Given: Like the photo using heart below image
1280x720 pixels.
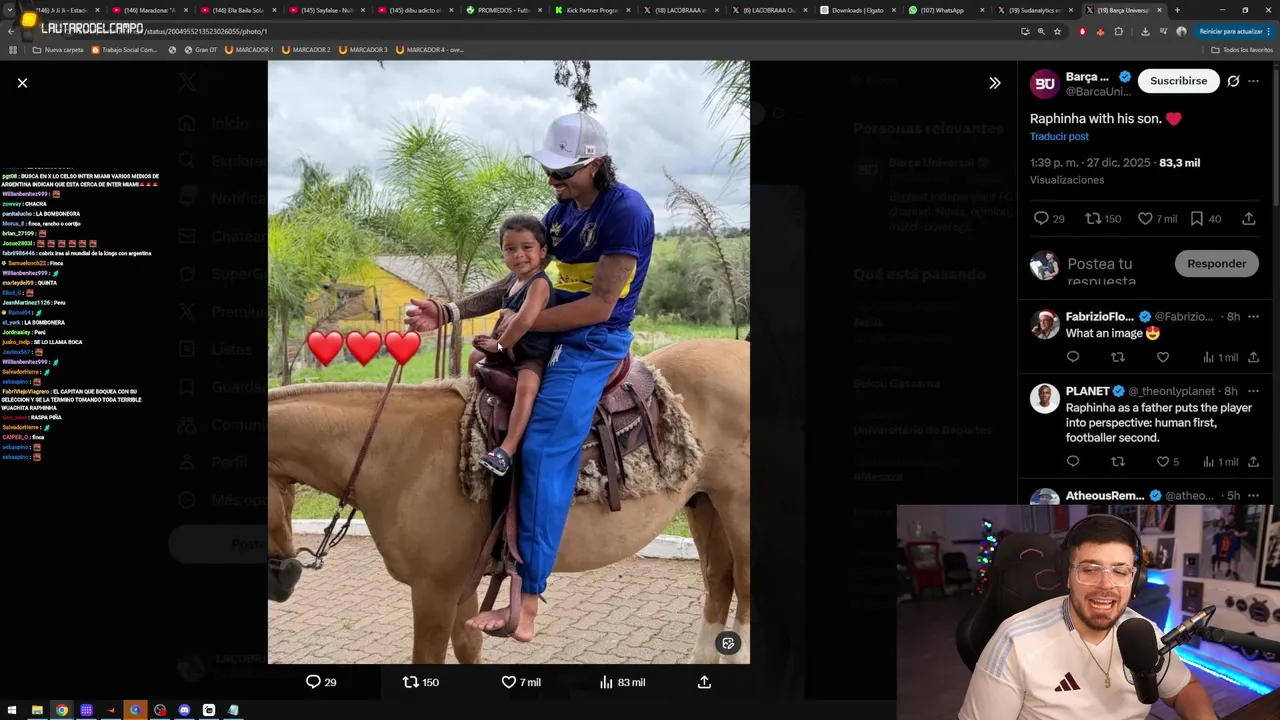Looking at the screenshot, I should tap(508, 682).
